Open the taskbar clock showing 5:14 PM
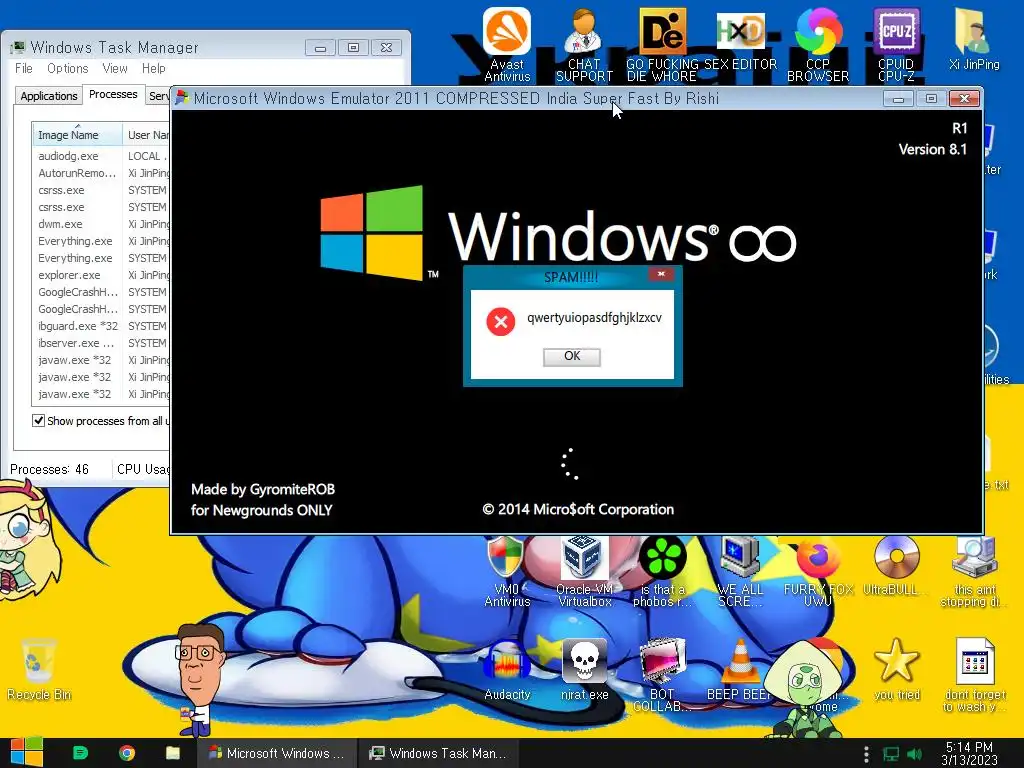1024x768 pixels. [969, 754]
